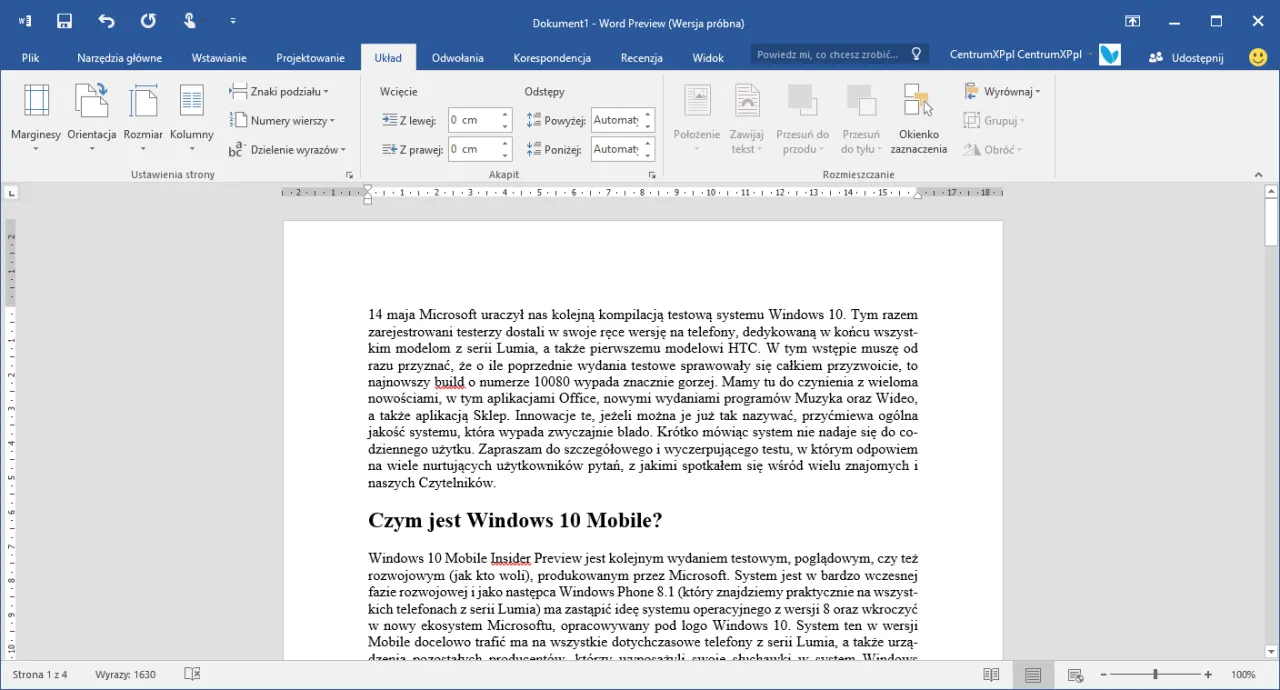Viewport: 1280px width, 690px height.
Task: Switch to Read Mode view
Action: tap(991, 675)
